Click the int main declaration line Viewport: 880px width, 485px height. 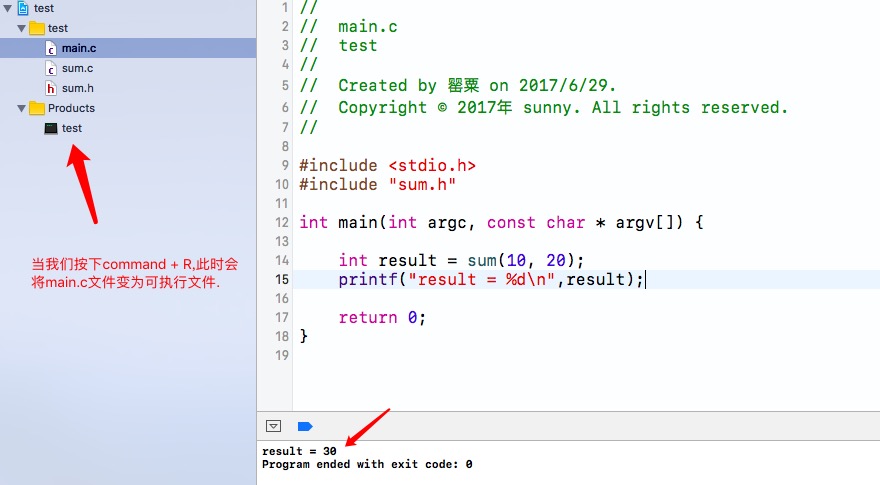[x=501, y=223]
